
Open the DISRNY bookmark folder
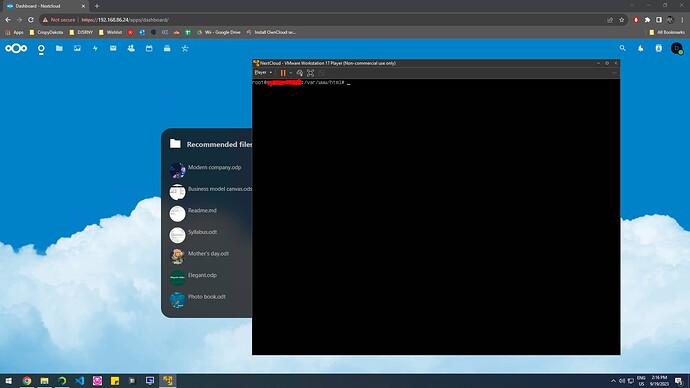(81, 32)
